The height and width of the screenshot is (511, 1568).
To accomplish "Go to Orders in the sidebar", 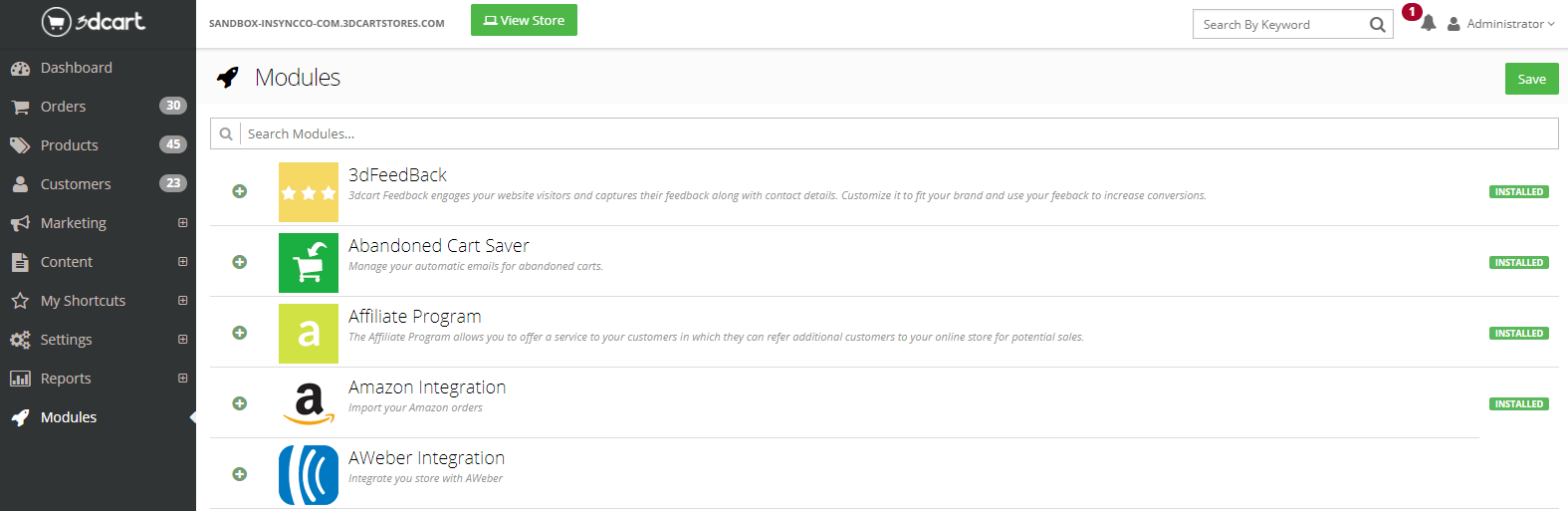I will [63, 107].
